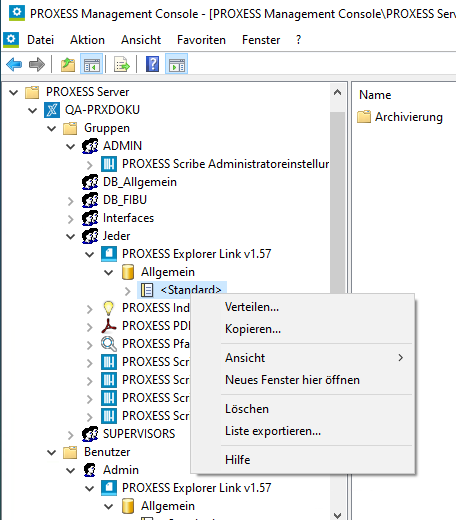Click the MMC system icon beside Datei

click(11, 40)
